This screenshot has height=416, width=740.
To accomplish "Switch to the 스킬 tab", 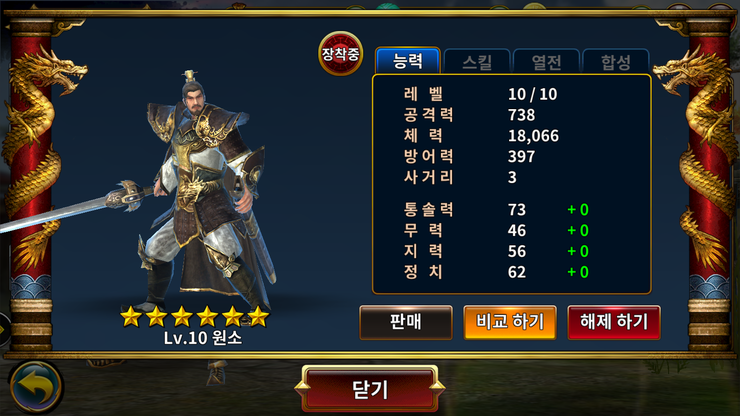I will pos(477,61).
